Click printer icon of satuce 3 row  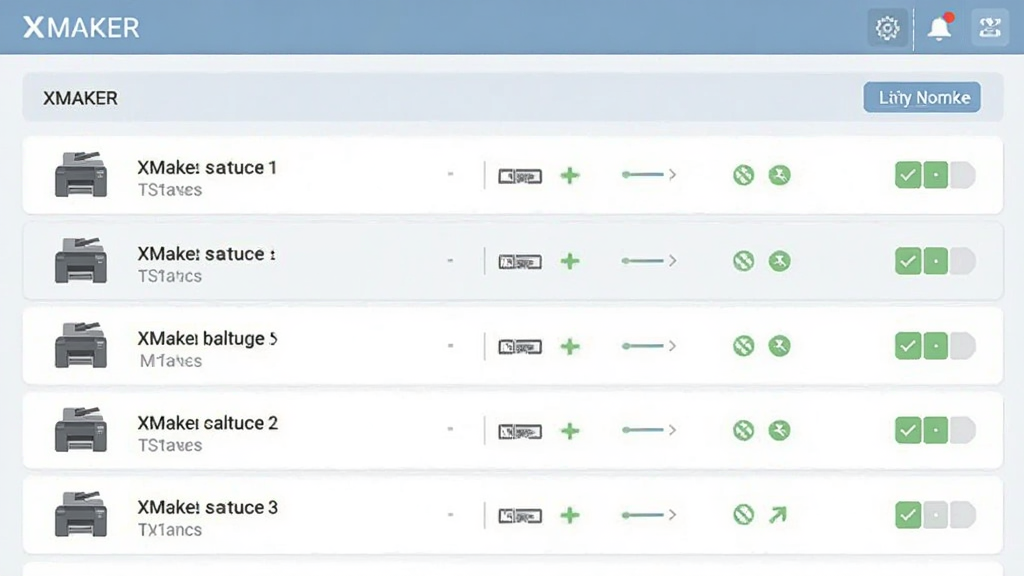(81, 514)
